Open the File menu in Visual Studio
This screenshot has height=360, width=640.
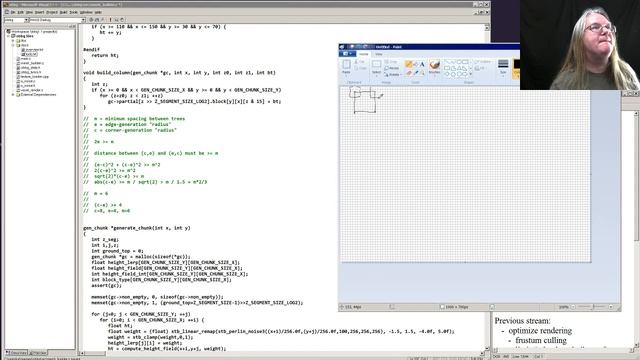coord(13,12)
